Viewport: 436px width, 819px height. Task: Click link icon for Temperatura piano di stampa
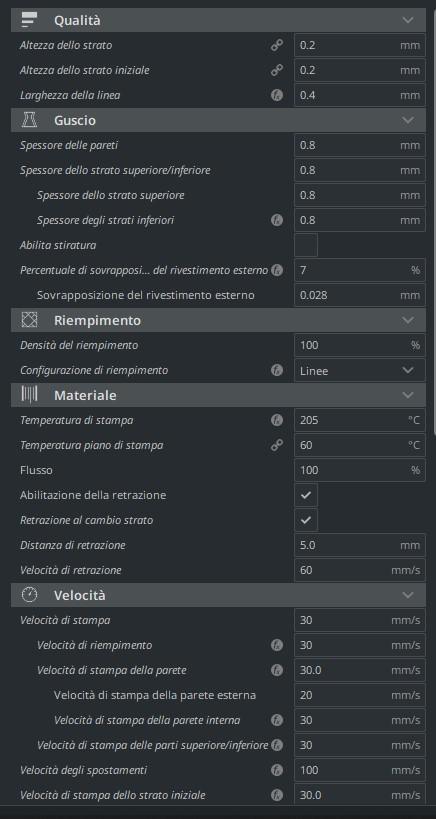277,446
